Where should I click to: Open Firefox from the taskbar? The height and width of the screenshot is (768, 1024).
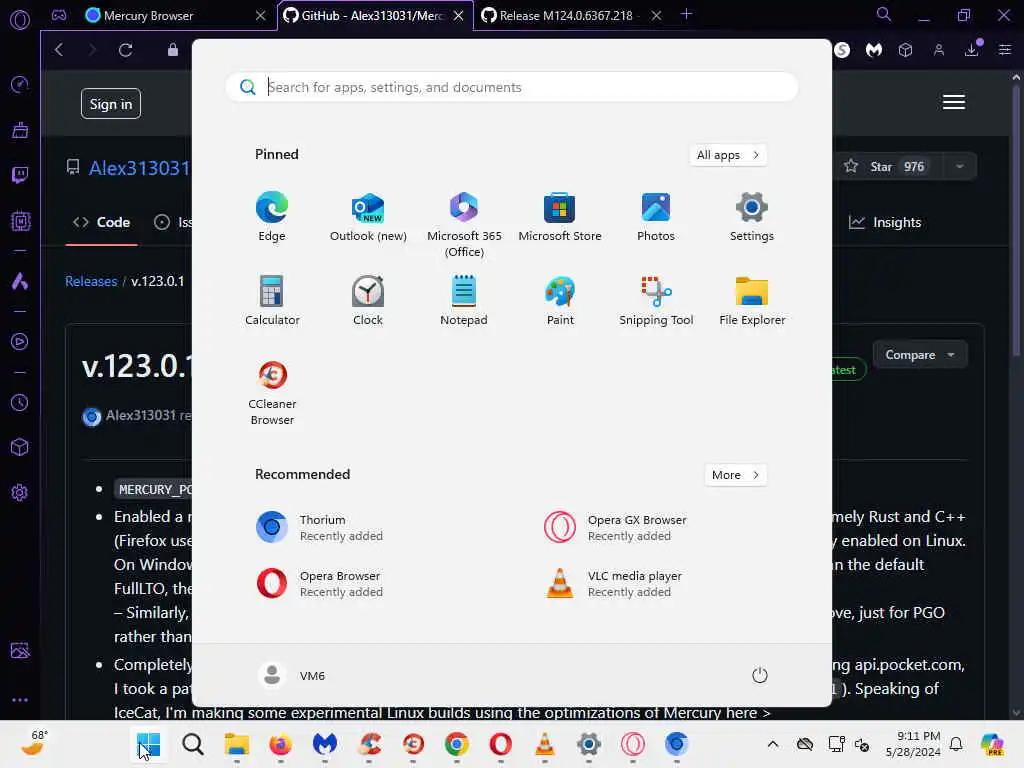(281, 744)
